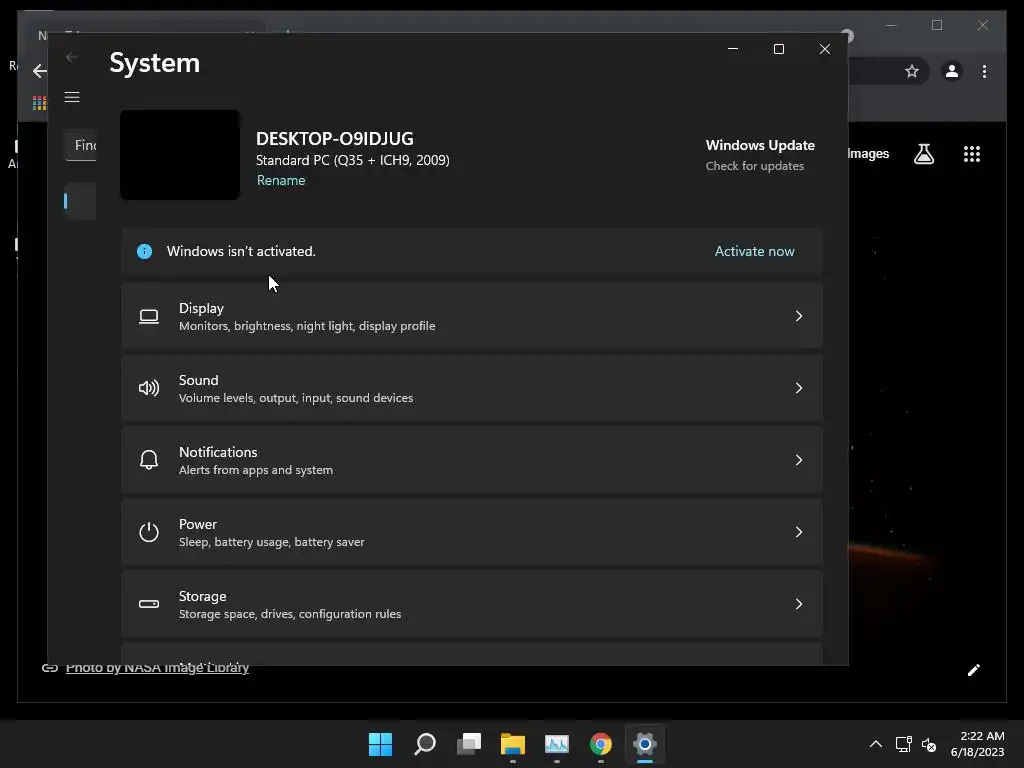The image size is (1024, 768).
Task: Open taskbar Search
Action: [424, 744]
